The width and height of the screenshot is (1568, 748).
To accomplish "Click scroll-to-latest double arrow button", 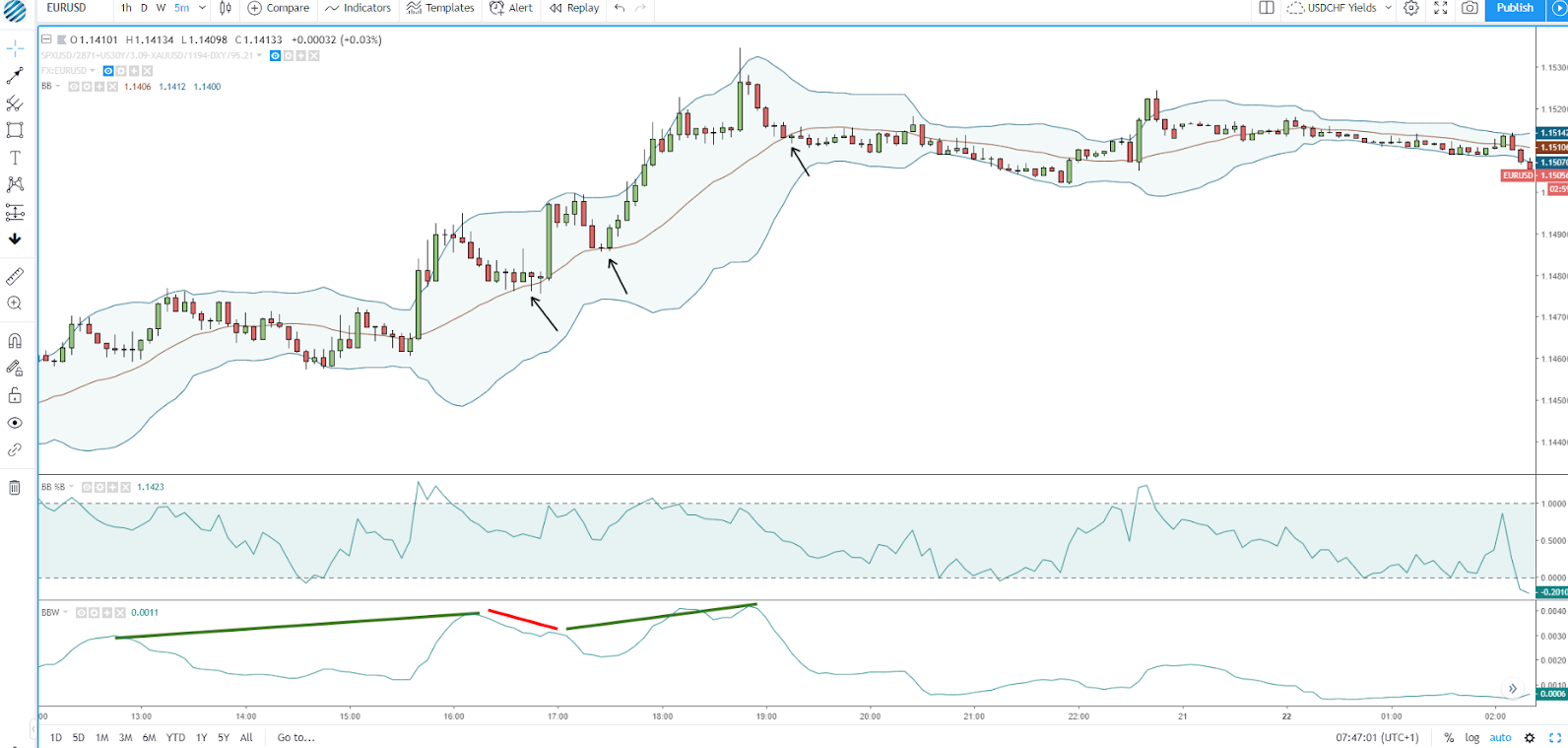I will pos(1512,688).
